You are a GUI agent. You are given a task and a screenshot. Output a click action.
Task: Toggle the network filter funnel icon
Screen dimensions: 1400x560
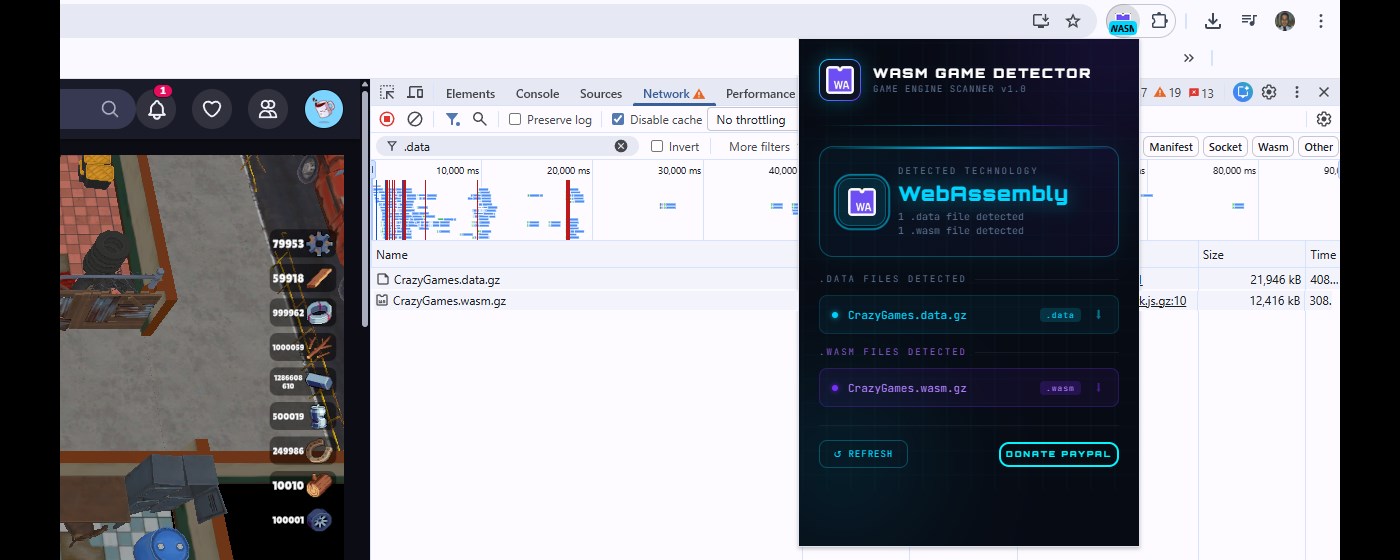coord(453,119)
